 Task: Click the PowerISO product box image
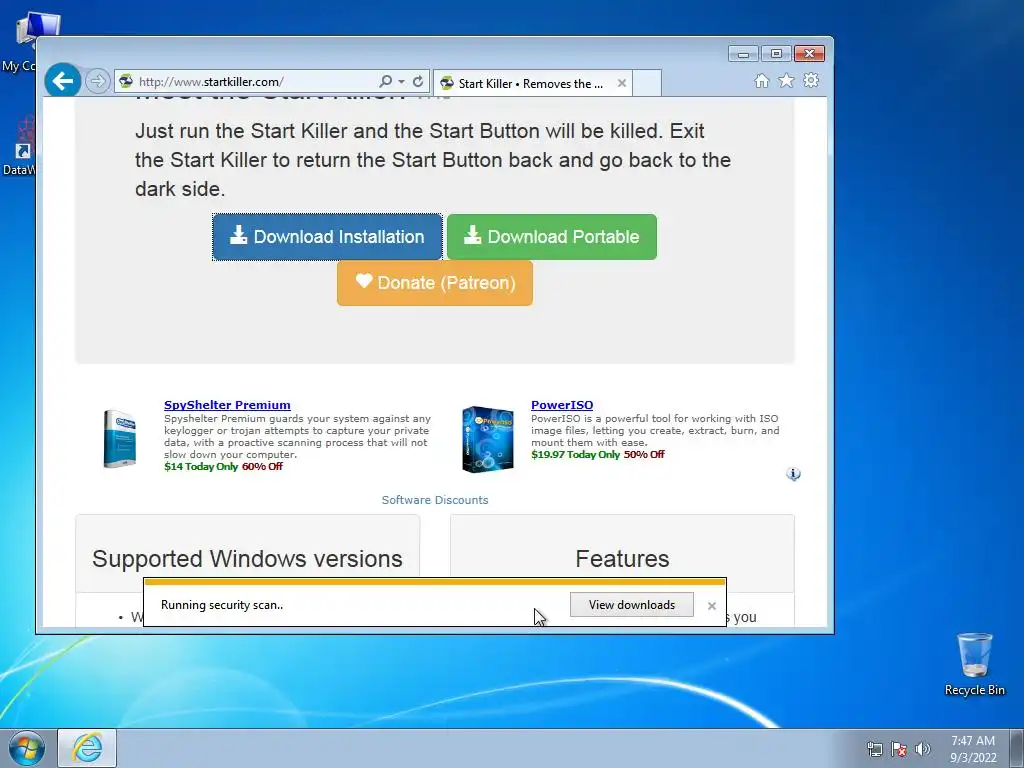(488, 439)
